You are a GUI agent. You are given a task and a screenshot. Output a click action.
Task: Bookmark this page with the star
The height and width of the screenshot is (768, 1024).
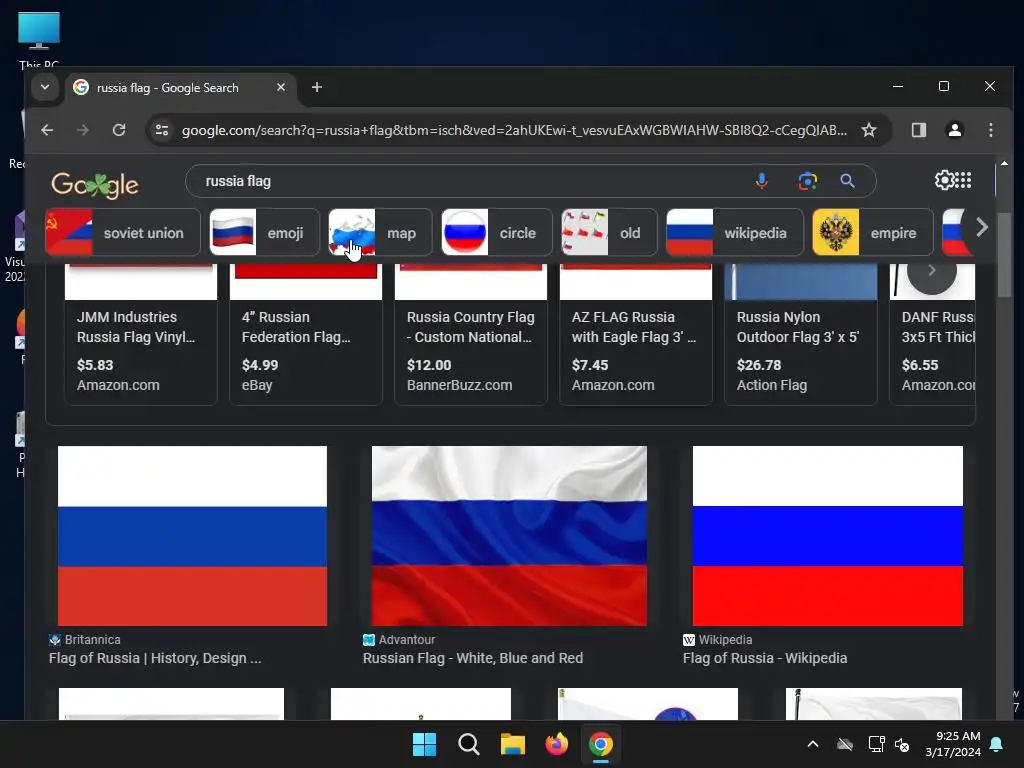pyautogui.click(x=869, y=130)
